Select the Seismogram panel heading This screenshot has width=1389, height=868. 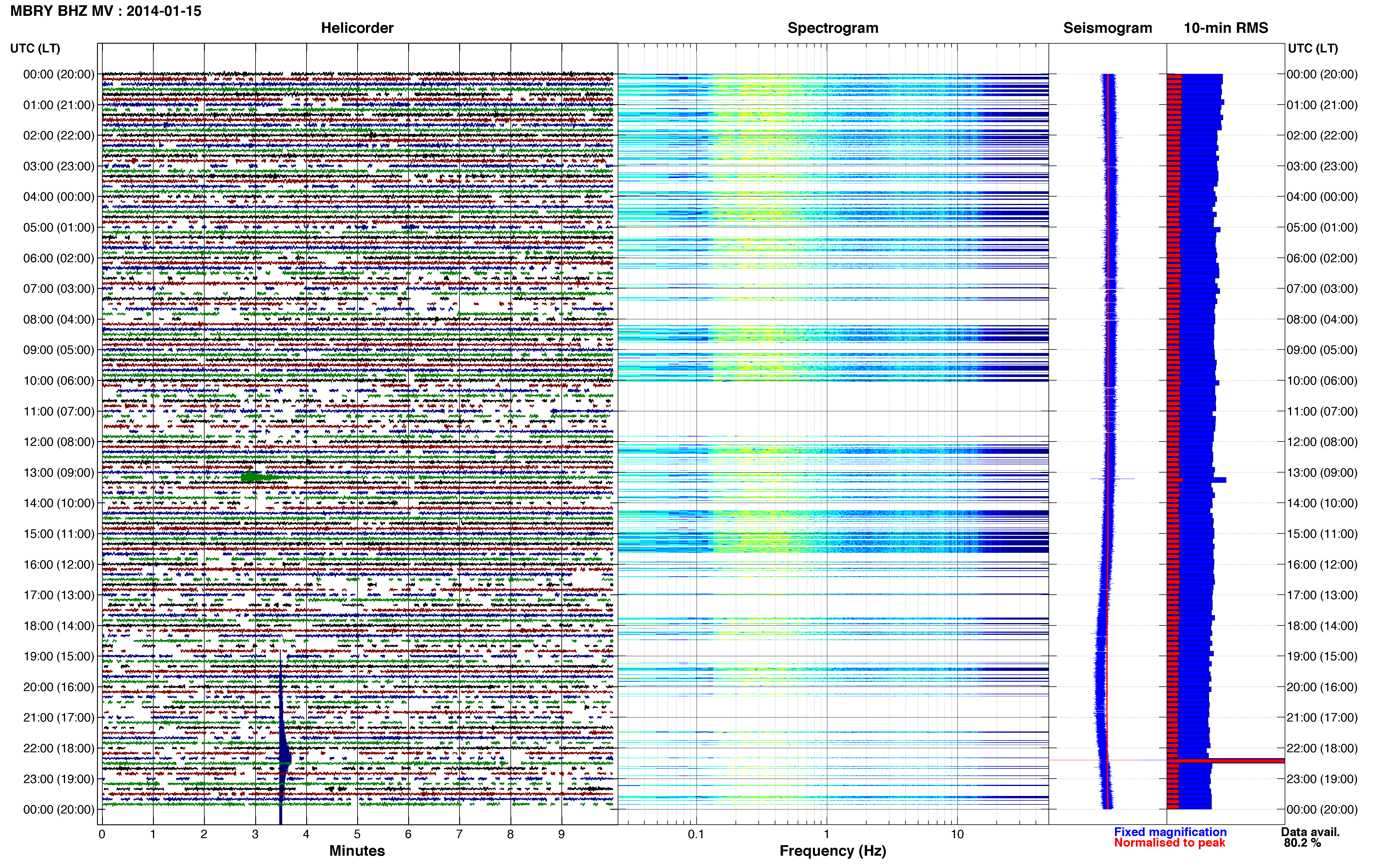[1108, 28]
